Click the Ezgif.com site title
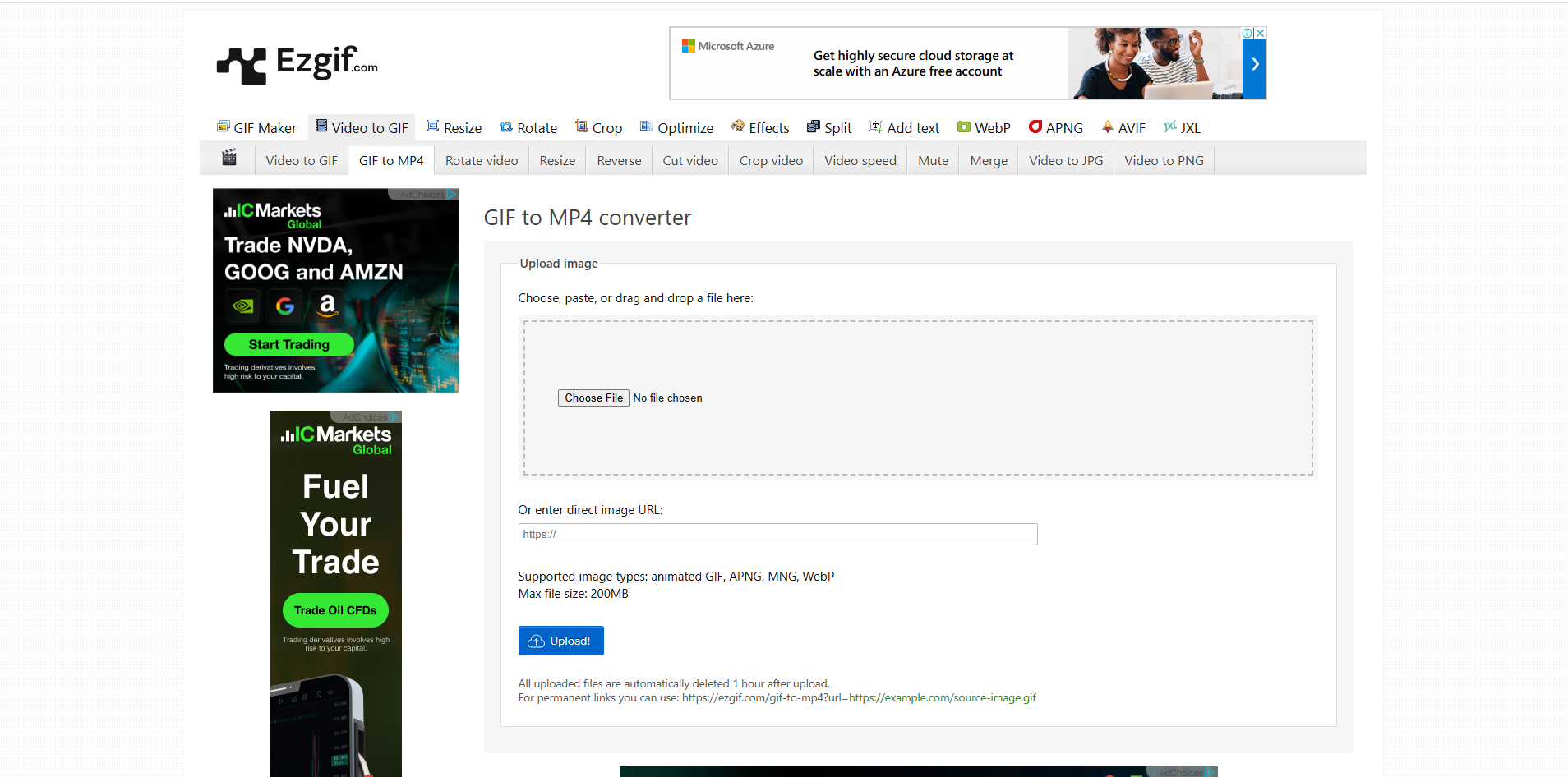1568x777 pixels. click(327, 62)
